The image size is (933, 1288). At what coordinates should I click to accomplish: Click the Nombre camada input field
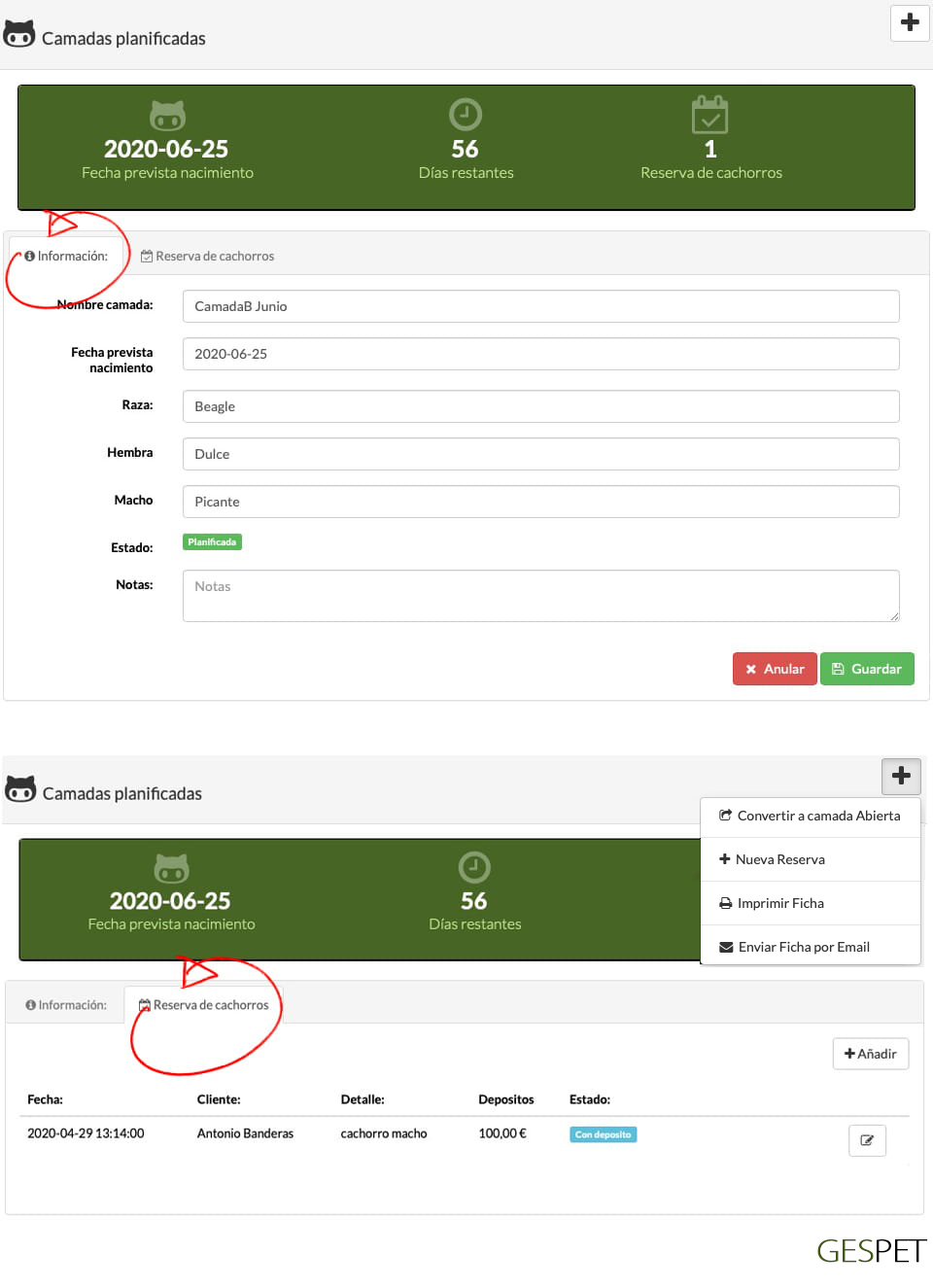point(540,306)
